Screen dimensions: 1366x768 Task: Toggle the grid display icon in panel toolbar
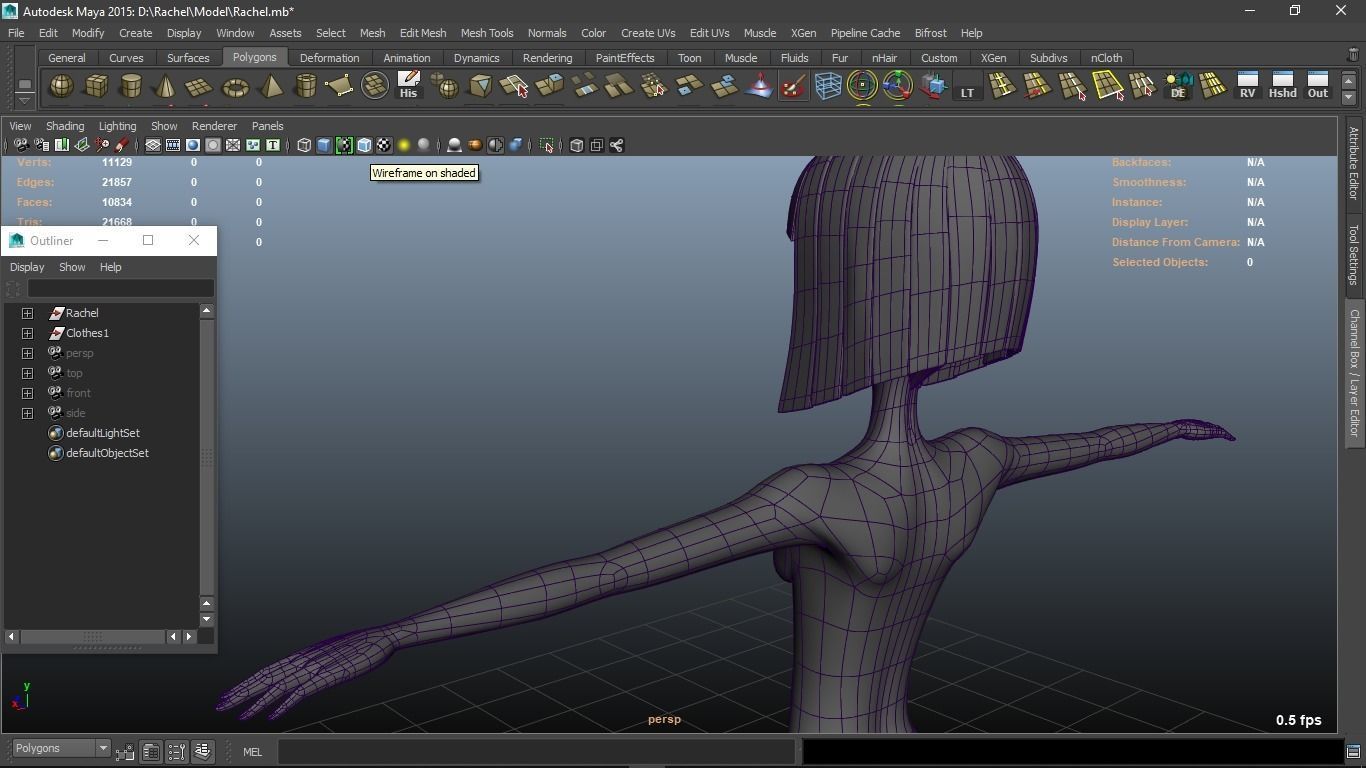pos(153,146)
